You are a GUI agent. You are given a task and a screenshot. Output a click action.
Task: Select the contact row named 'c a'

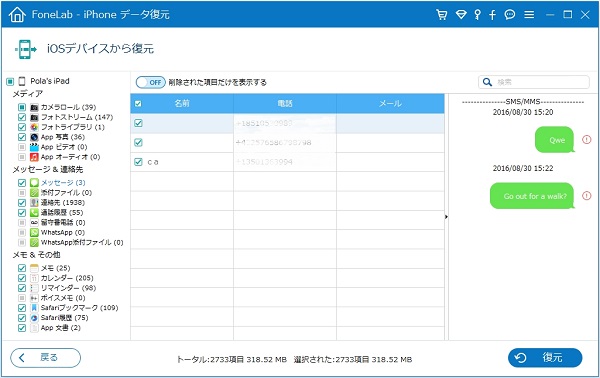coord(287,162)
